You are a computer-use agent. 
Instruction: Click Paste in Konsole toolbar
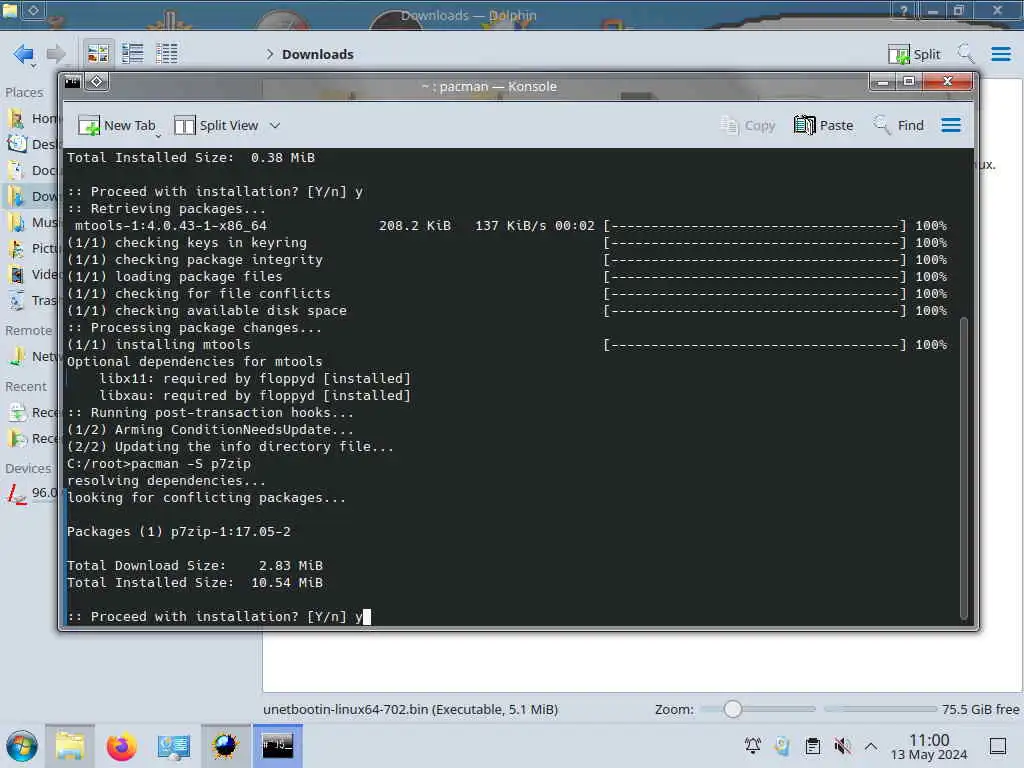824,125
